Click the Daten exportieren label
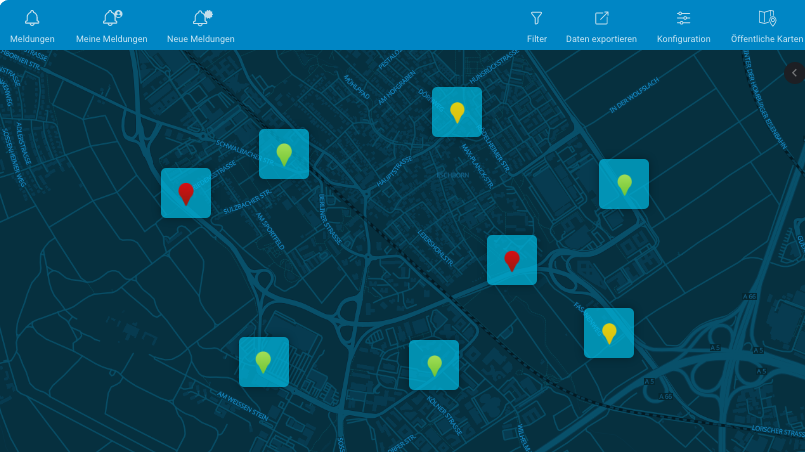This screenshot has width=805, height=452. 601,39
